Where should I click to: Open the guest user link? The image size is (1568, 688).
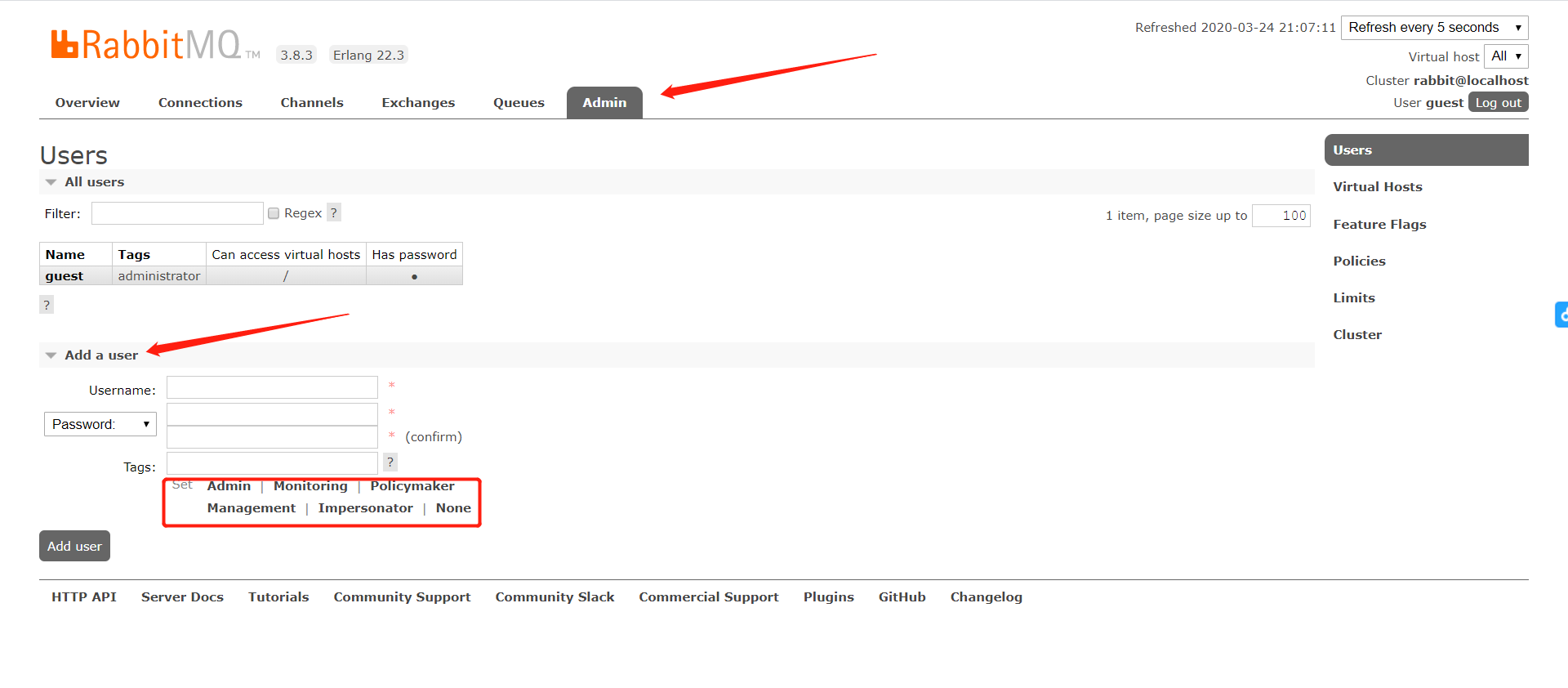tap(65, 276)
